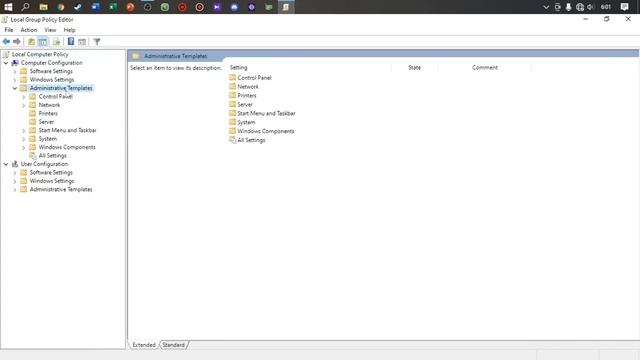Open the File menu
The height and width of the screenshot is (360, 640).
pyautogui.click(x=9, y=30)
